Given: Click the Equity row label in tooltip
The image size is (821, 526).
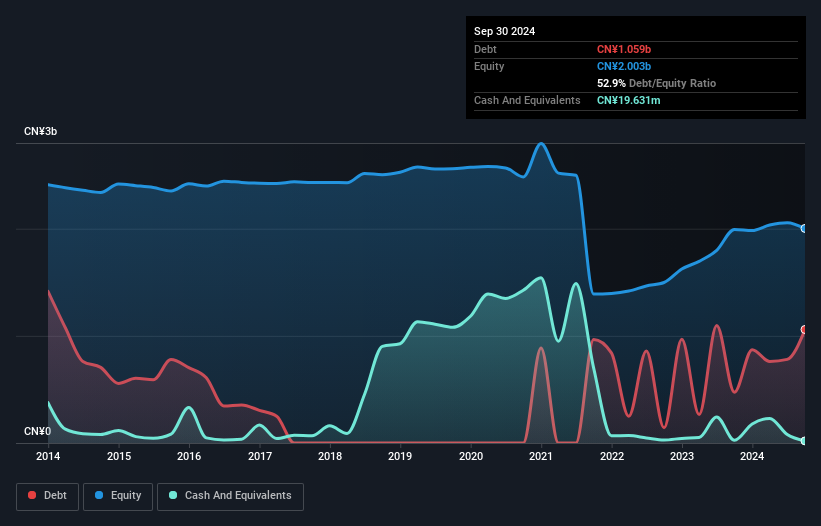Looking at the screenshot, I should [x=489, y=66].
